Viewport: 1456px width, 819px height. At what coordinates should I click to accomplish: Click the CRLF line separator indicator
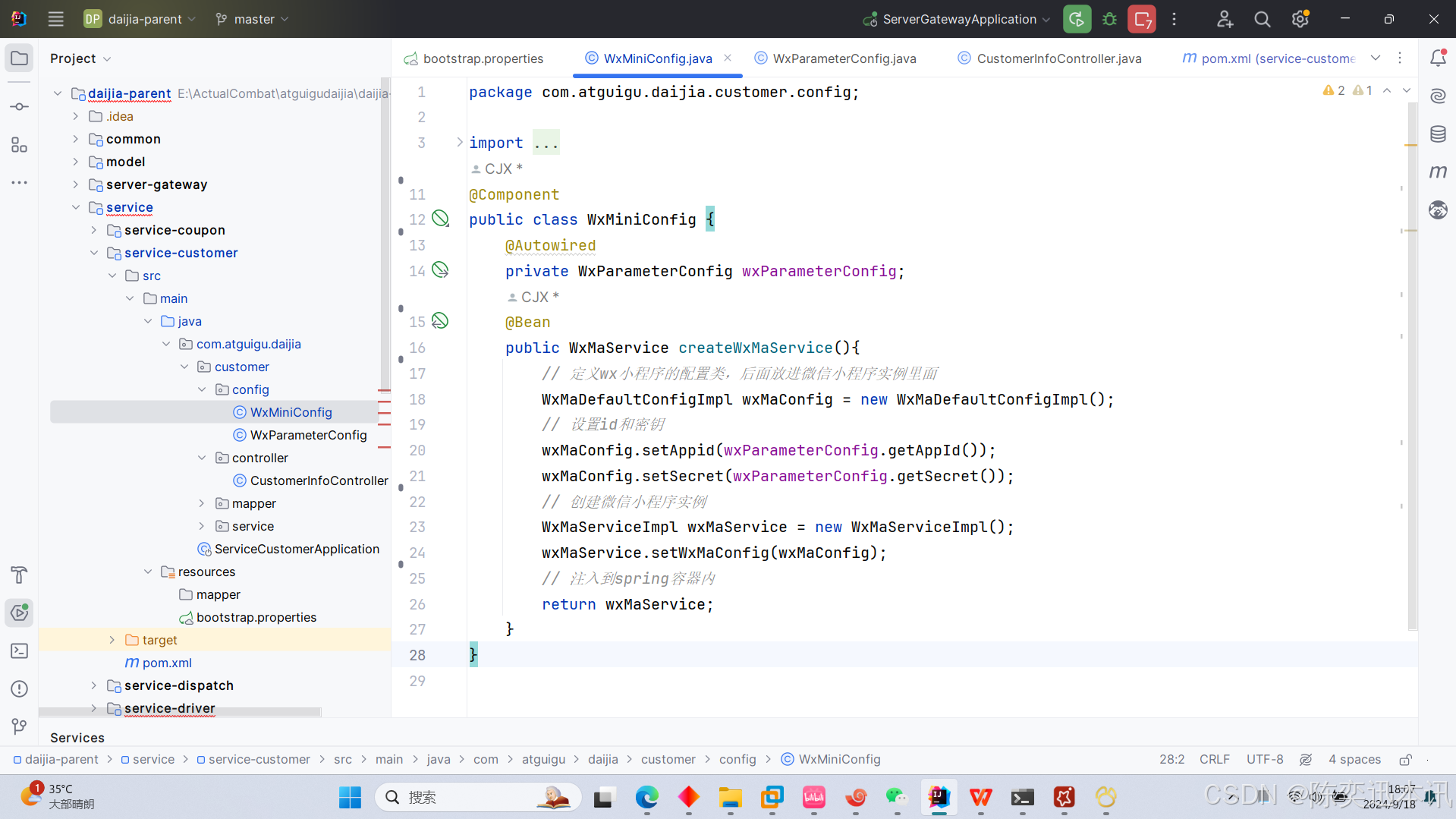coord(1214,760)
